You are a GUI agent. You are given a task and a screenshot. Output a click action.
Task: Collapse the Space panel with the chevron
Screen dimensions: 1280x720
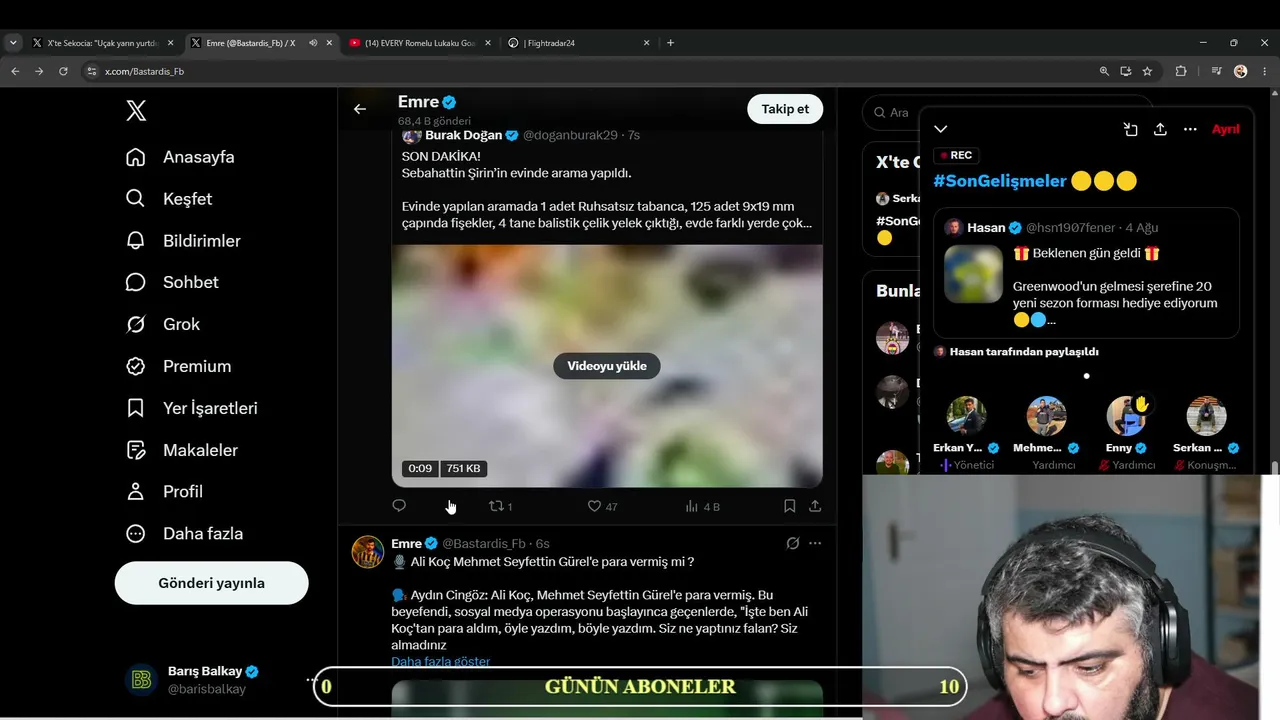pyautogui.click(x=940, y=129)
